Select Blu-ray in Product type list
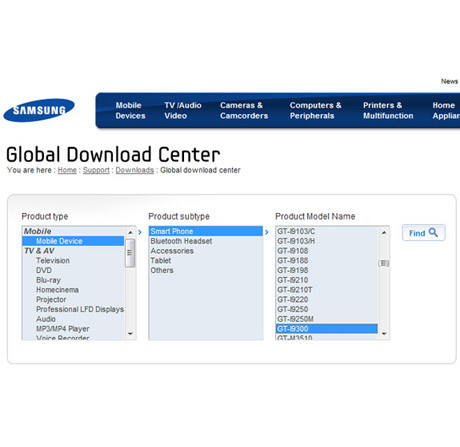Screen dimensions: 460x447 pos(73,280)
